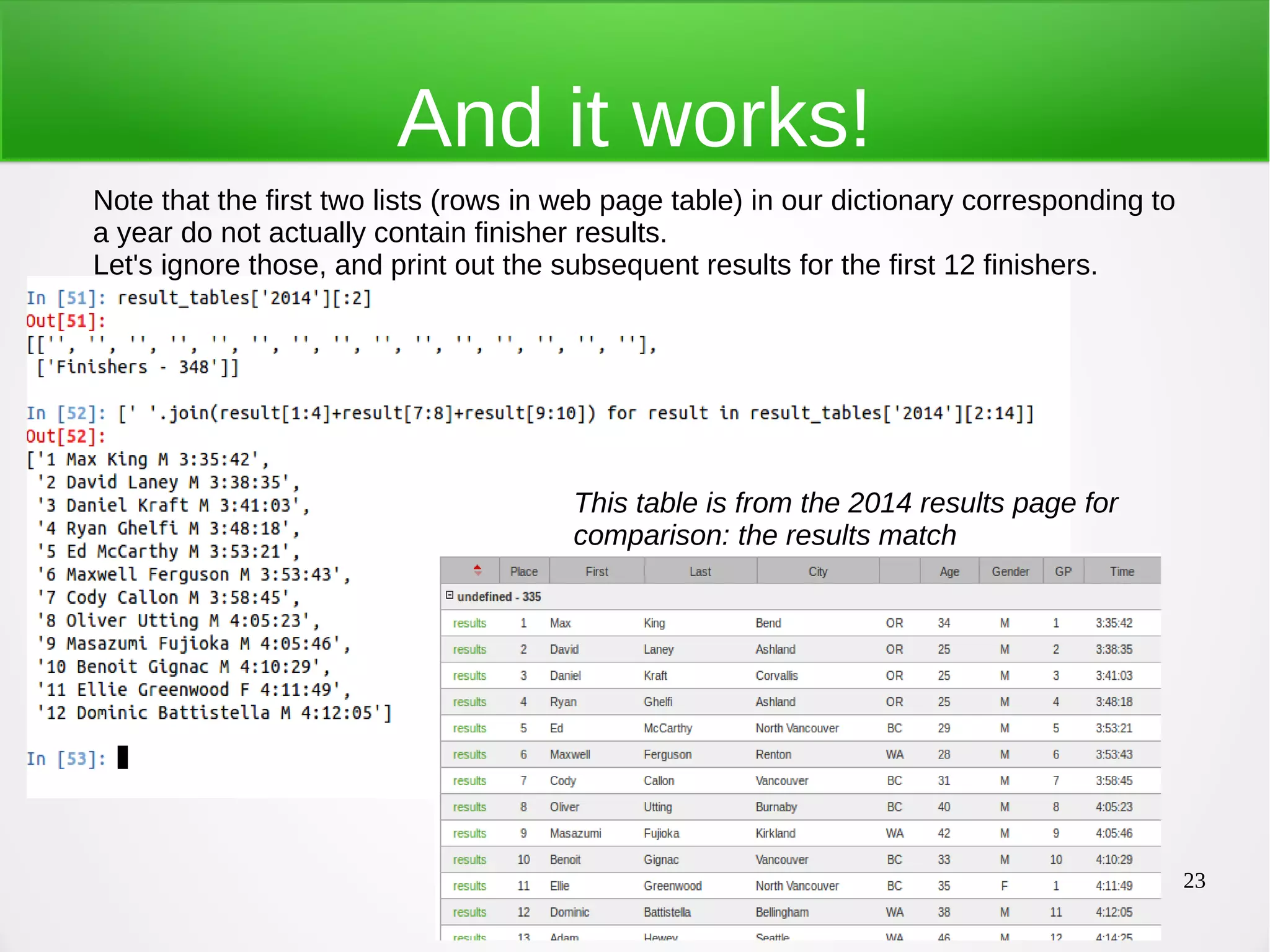Viewport: 1270px width, 952px height.
Task: Open results link for Ed McCarthy
Action: (469, 728)
